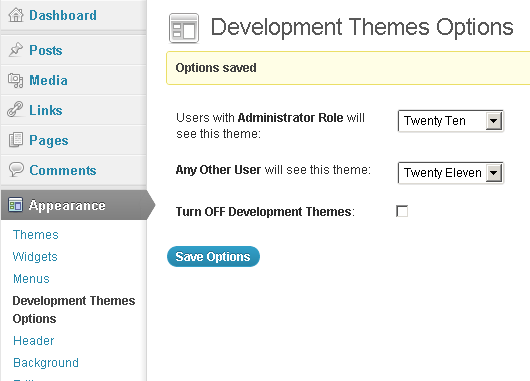Click the Appearance layout icon
This screenshot has width=530, height=381.
(16, 205)
